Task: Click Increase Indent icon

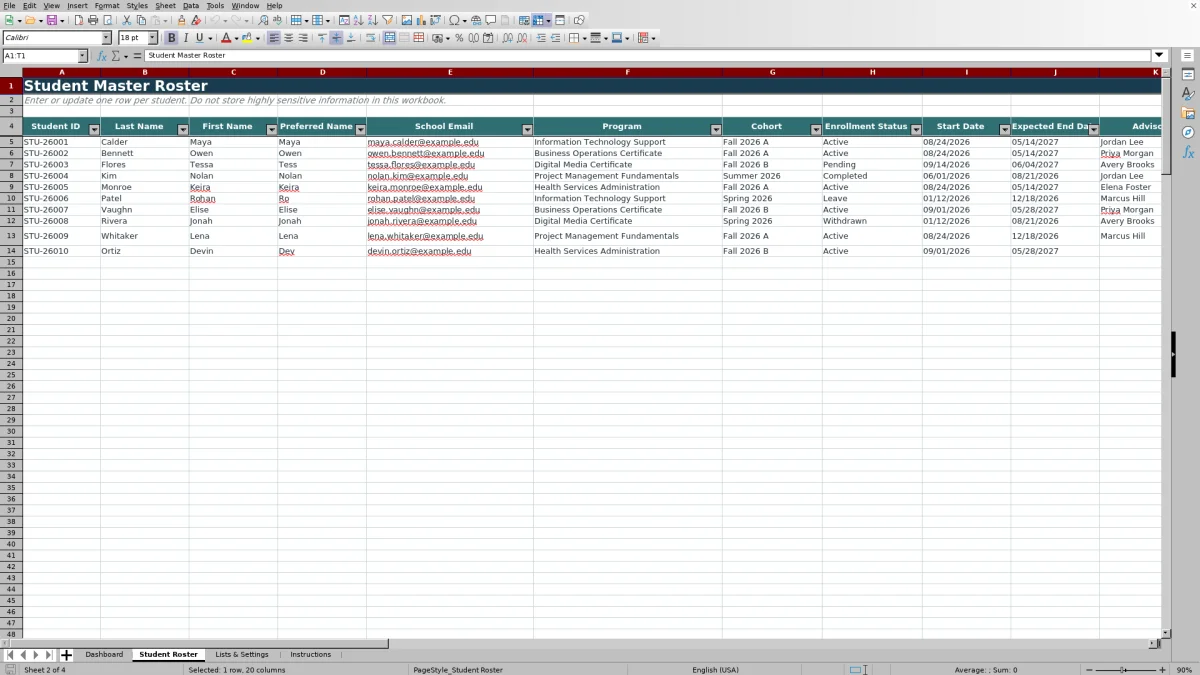Action: click(x=541, y=38)
